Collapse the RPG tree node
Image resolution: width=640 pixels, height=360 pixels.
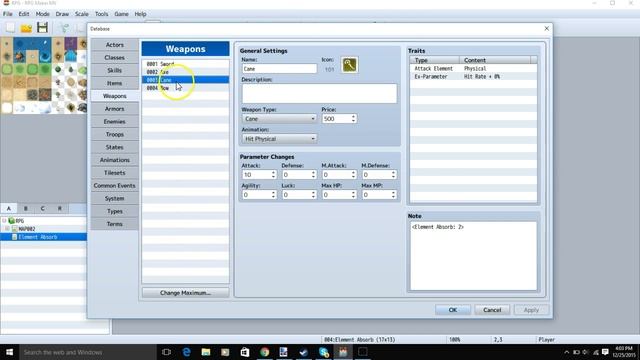click(4, 221)
